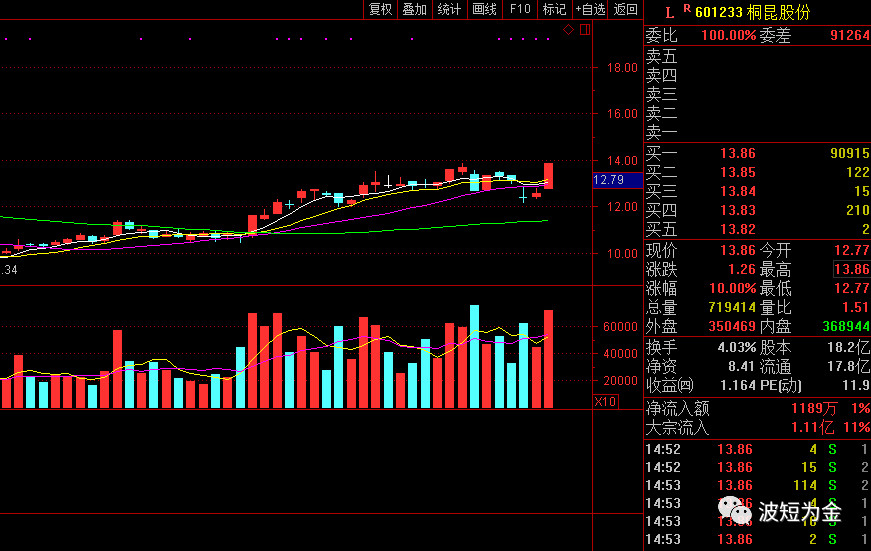Screen dimensions: 871x551
Task: Click 叠加 to overlay another stock
Action: pyautogui.click(x=414, y=9)
